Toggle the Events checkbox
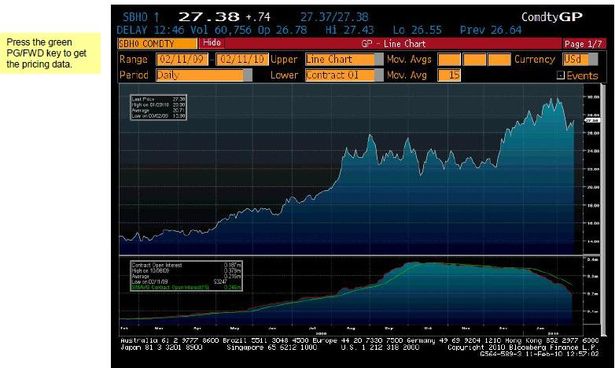 click(x=560, y=75)
